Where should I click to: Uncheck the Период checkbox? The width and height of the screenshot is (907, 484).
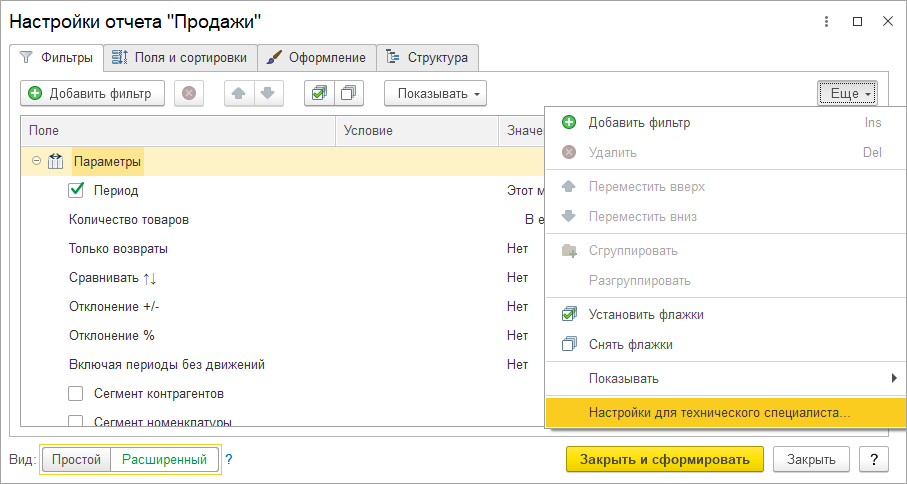(76, 190)
